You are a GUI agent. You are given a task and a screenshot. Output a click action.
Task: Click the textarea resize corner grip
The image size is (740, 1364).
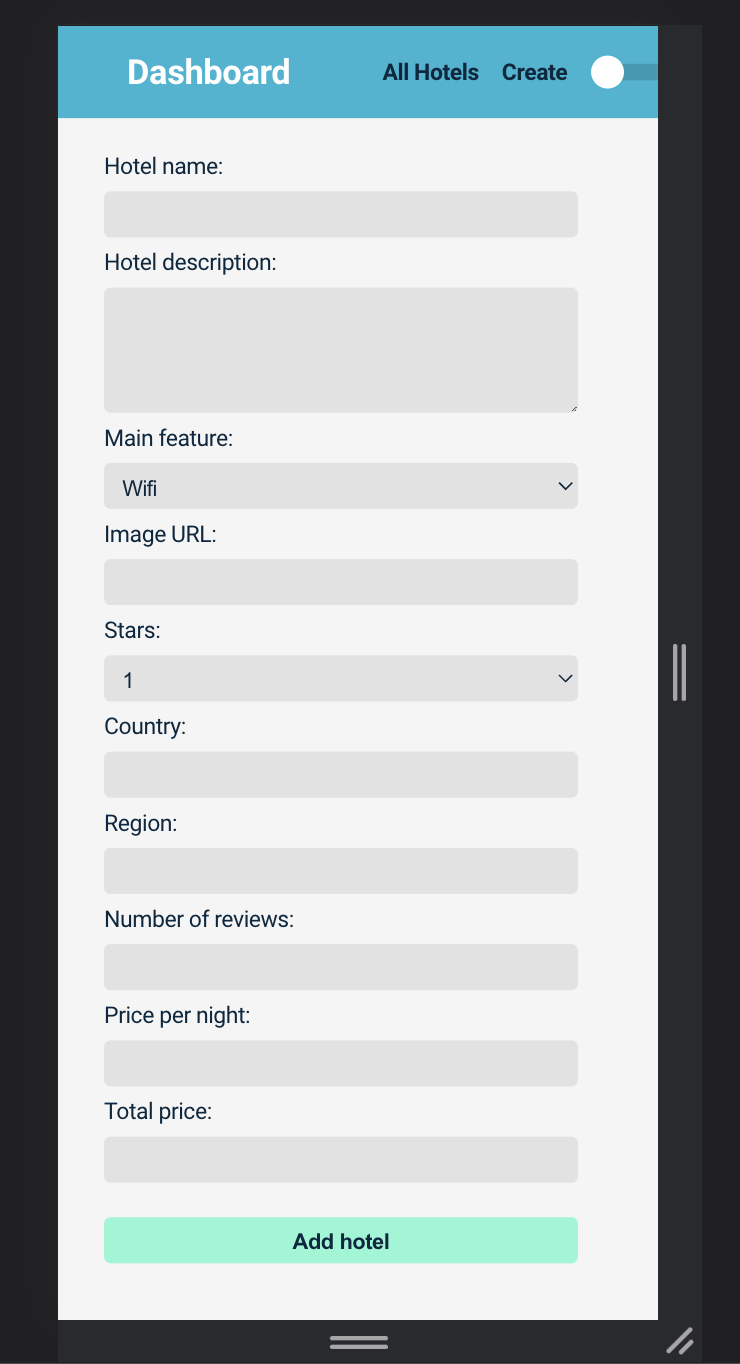pos(573,407)
